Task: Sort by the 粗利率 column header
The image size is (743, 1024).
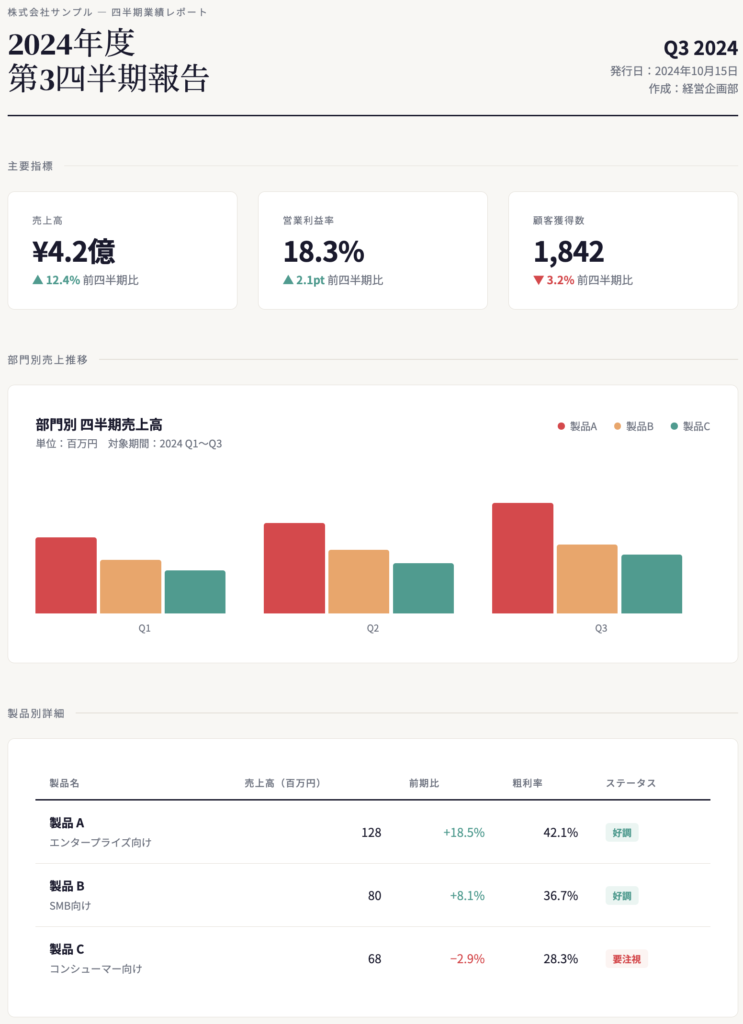Action: (x=527, y=782)
